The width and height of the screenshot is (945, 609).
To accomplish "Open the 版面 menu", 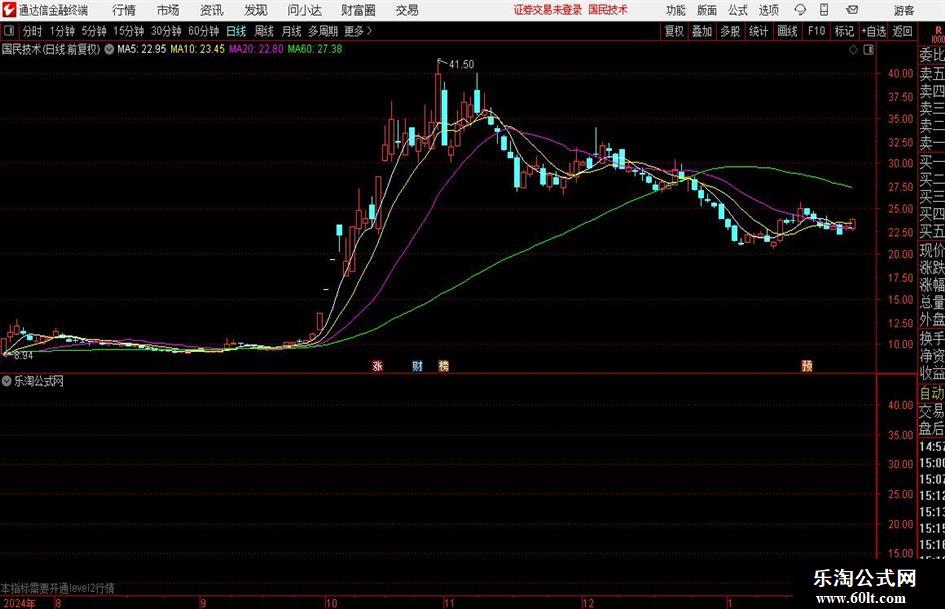I will 707,10.
